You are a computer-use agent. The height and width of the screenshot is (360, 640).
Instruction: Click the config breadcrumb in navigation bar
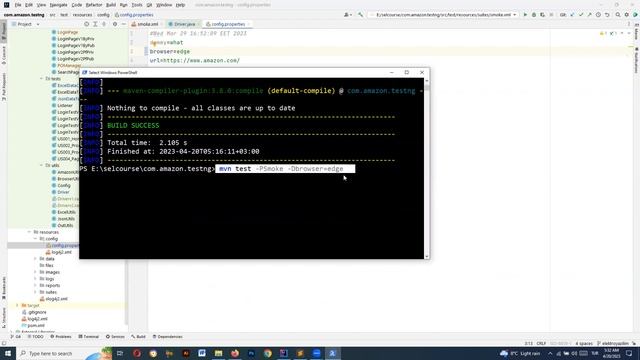103,15
